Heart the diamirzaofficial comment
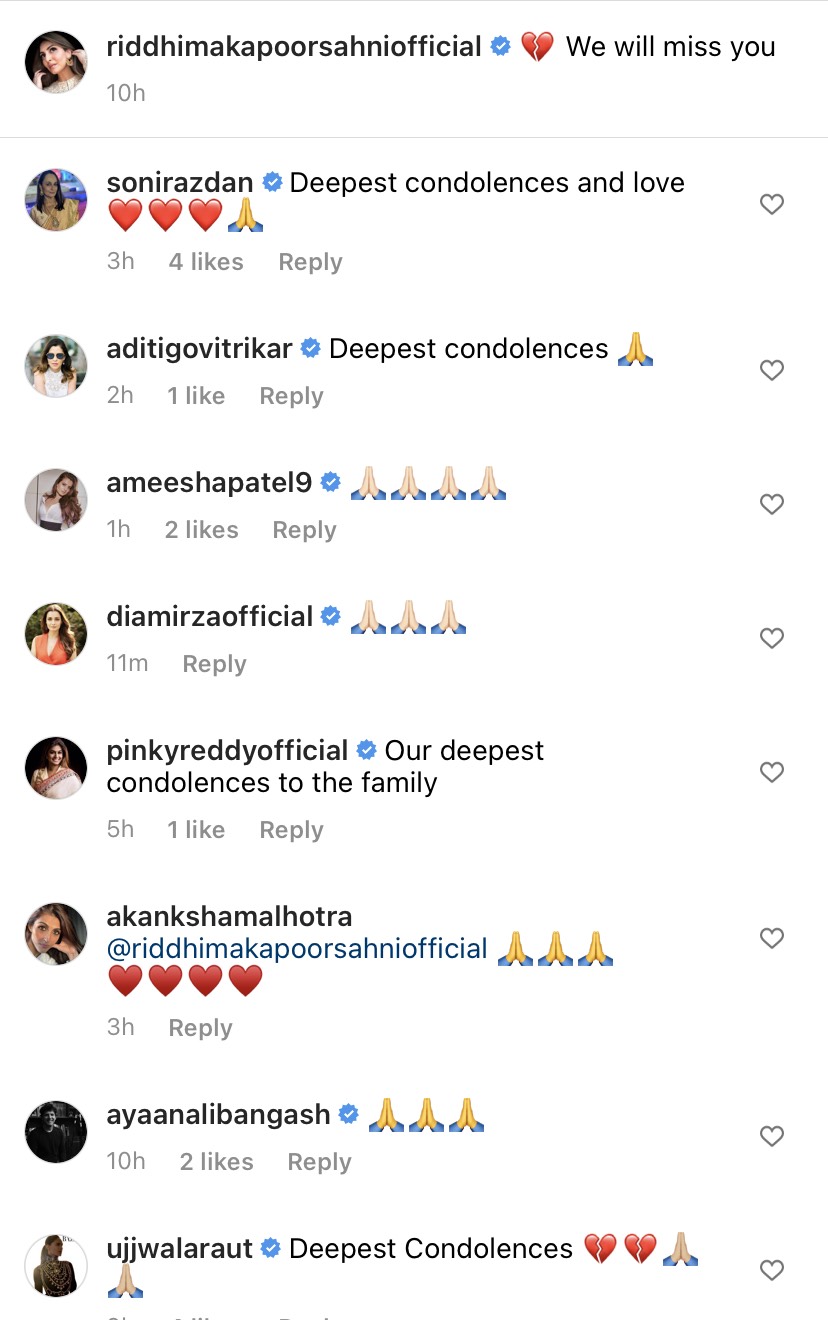The height and width of the screenshot is (1320, 828). pos(771,639)
